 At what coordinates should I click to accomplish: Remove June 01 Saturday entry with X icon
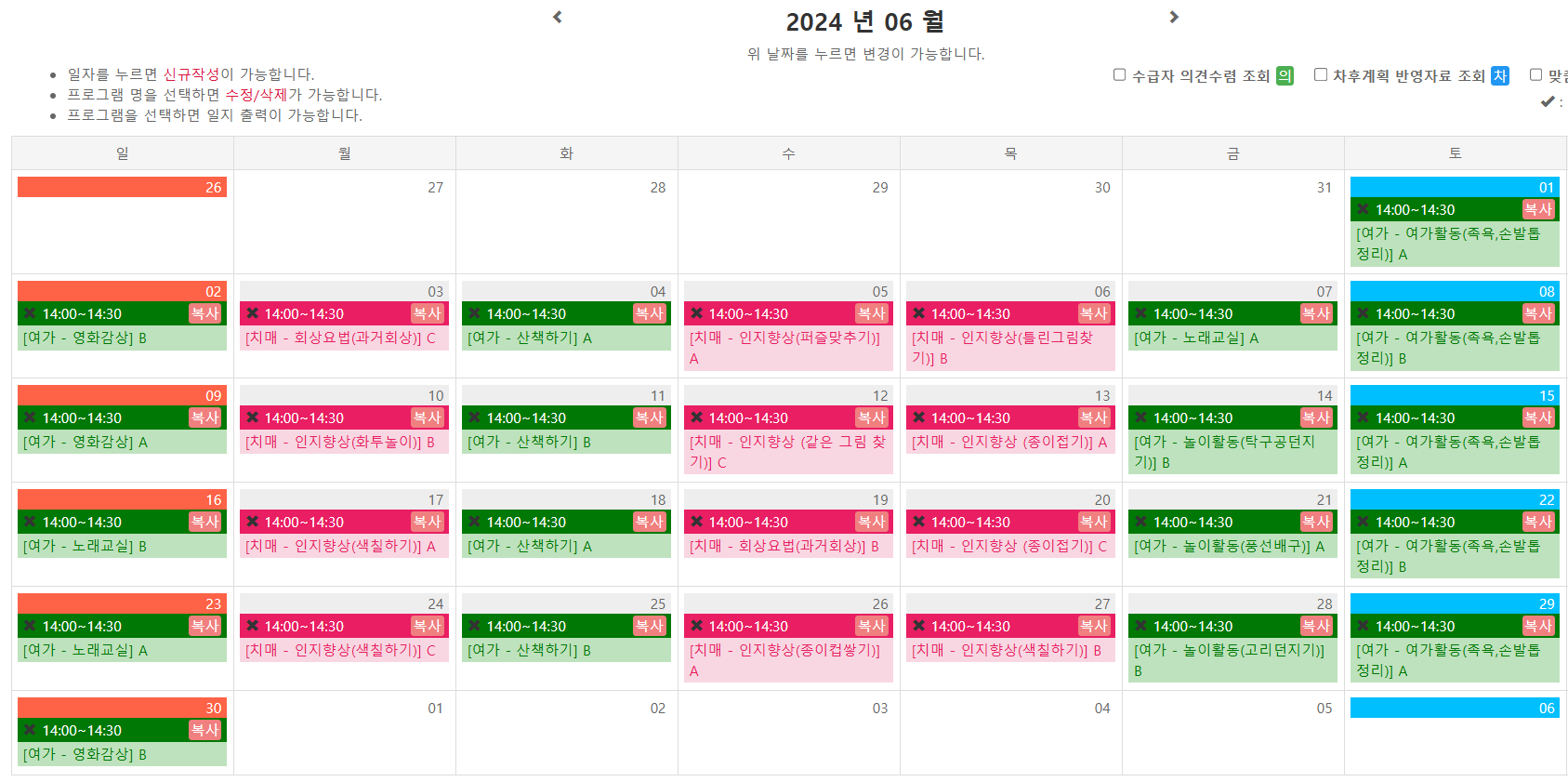click(1363, 209)
